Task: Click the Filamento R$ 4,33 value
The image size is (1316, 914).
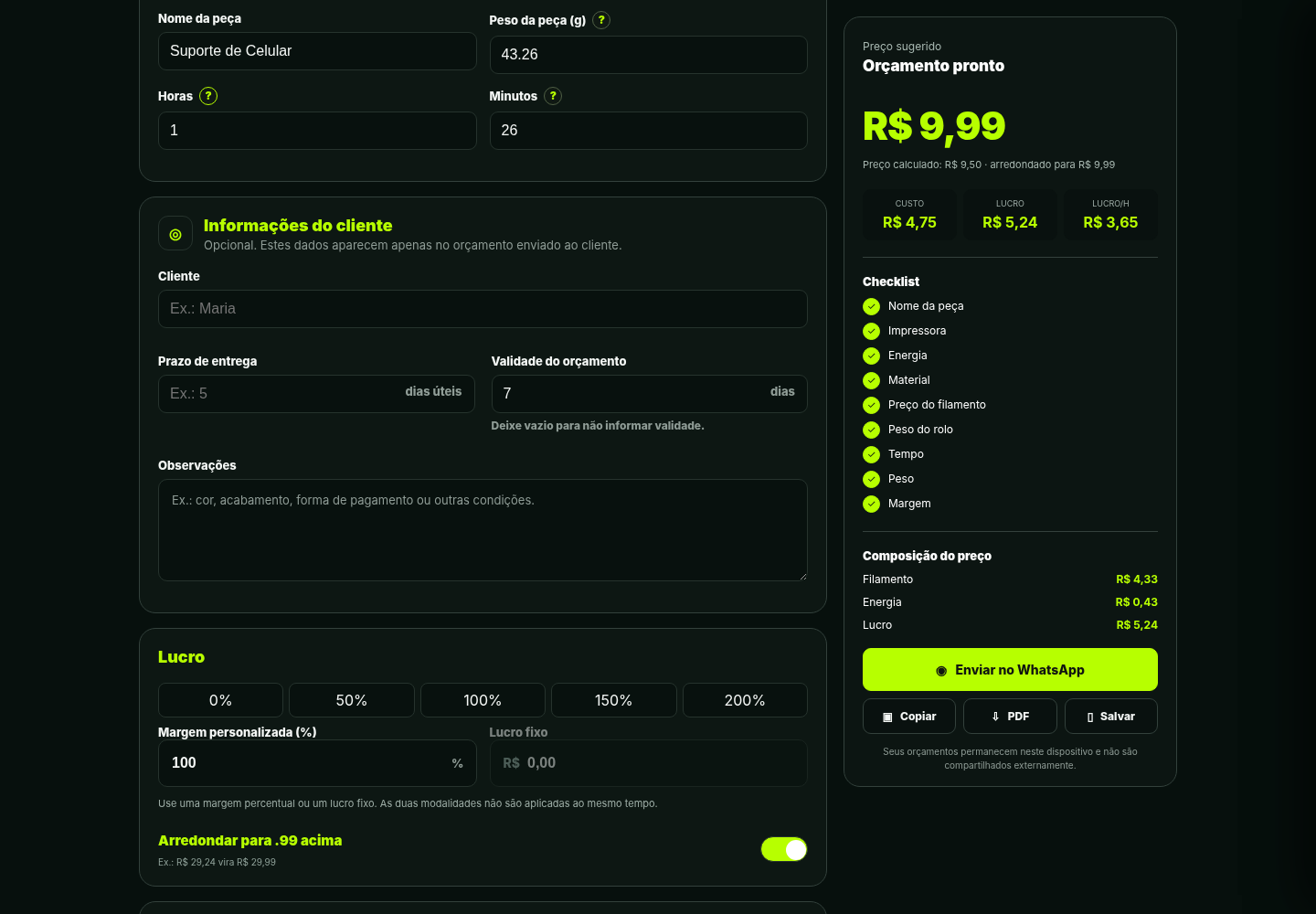Action: point(1137,579)
